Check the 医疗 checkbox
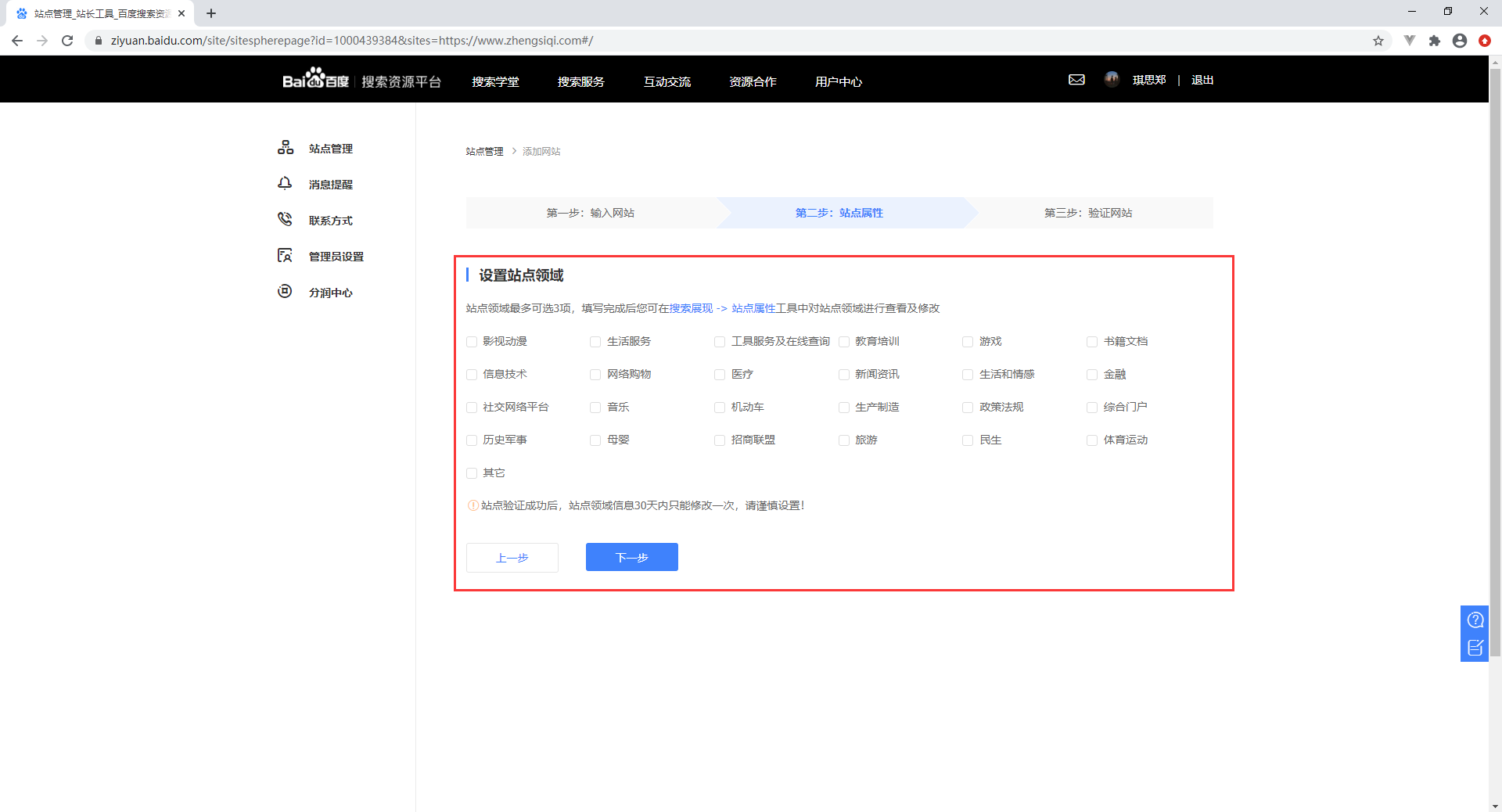Viewport: 1502px width, 812px height. [720, 375]
